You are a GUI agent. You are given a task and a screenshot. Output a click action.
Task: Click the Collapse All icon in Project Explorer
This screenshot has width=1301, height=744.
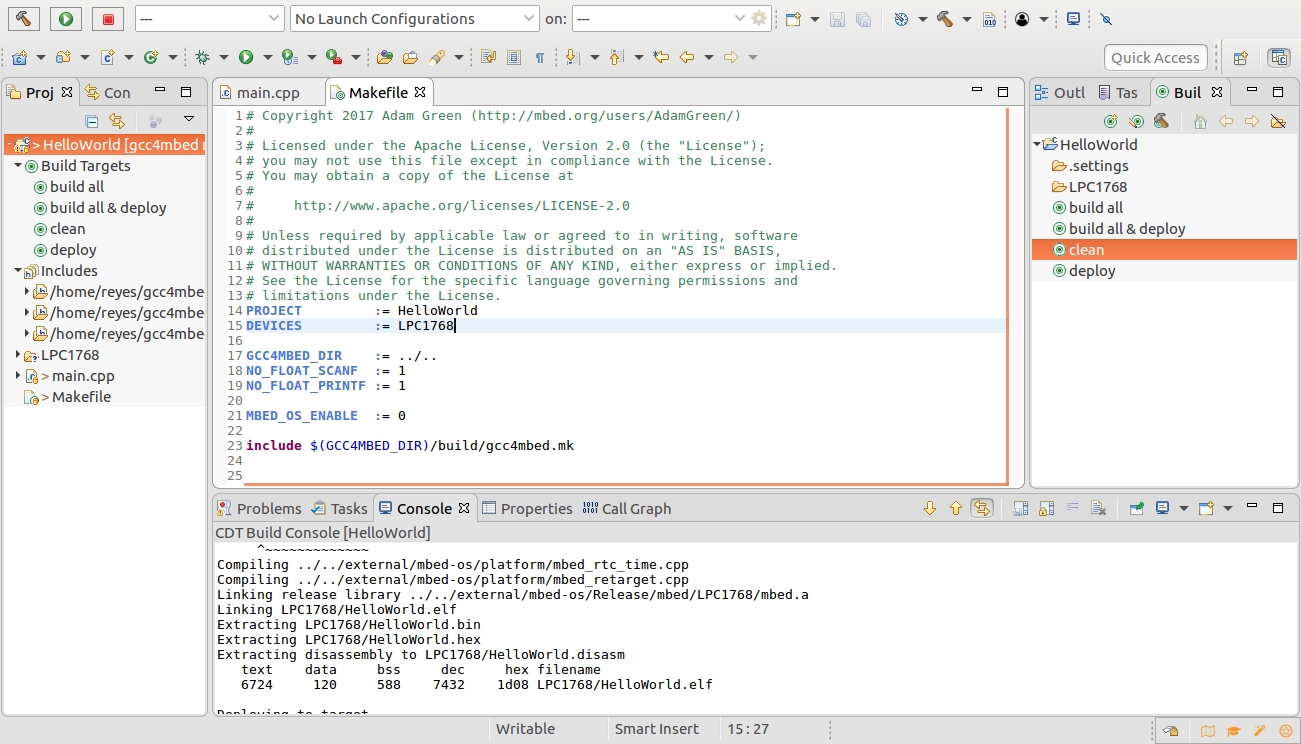91,121
